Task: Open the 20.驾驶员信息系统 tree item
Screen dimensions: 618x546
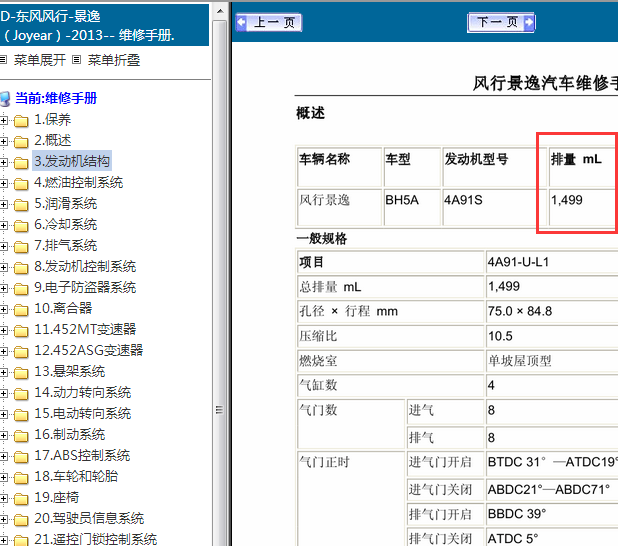Action: coord(89,518)
